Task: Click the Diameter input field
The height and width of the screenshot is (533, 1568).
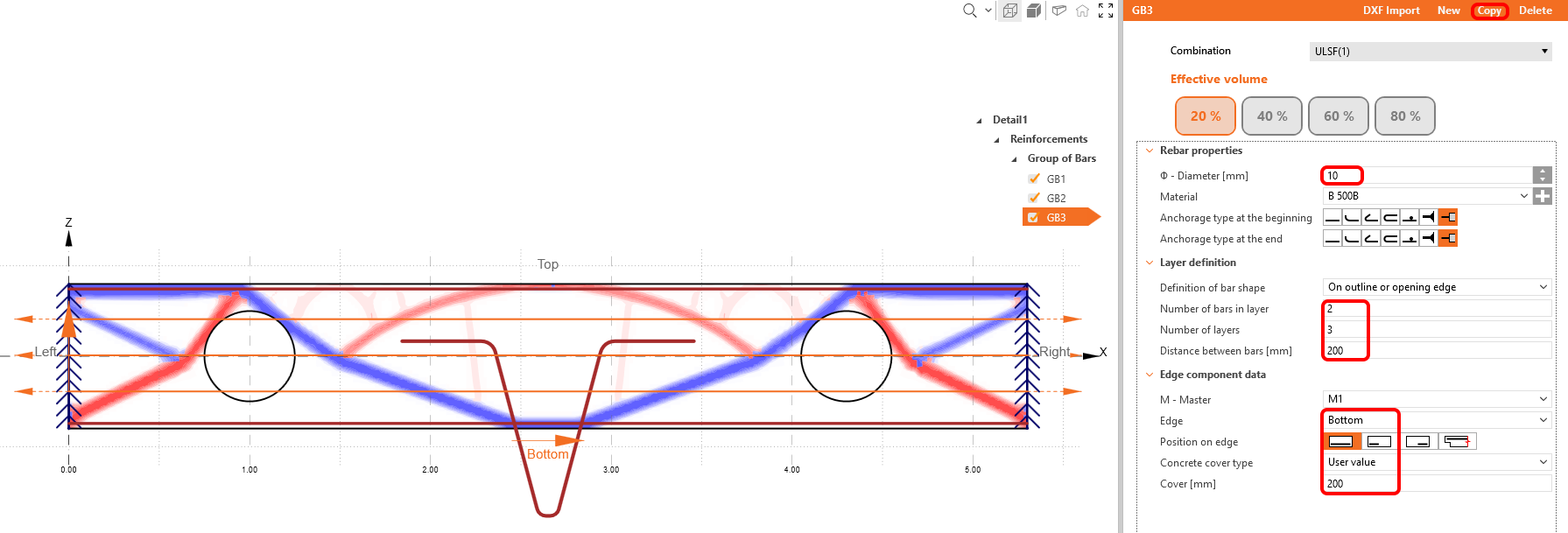Action: [x=1427, y=175]
